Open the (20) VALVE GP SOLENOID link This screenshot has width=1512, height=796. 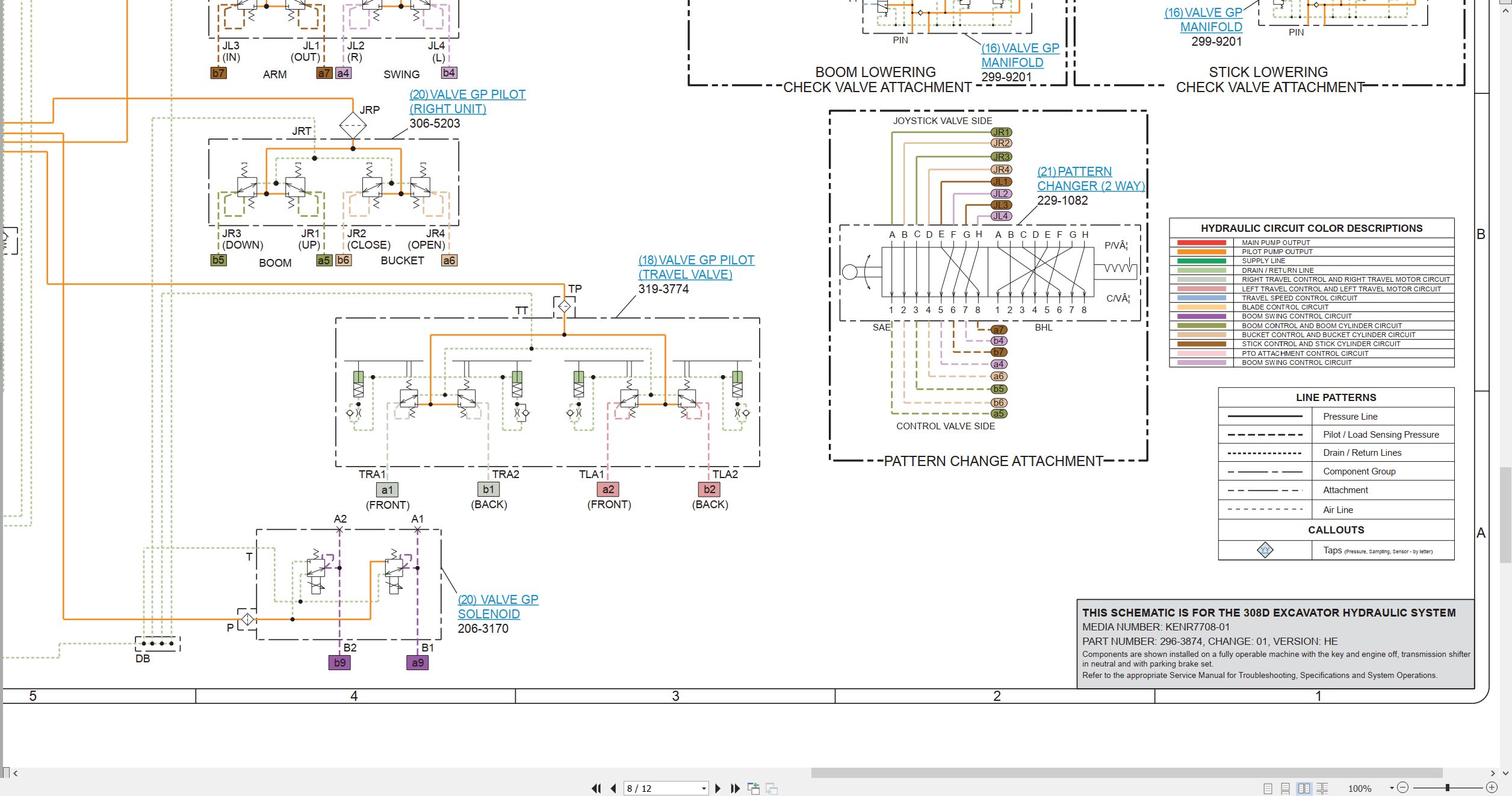pos(498,607)
